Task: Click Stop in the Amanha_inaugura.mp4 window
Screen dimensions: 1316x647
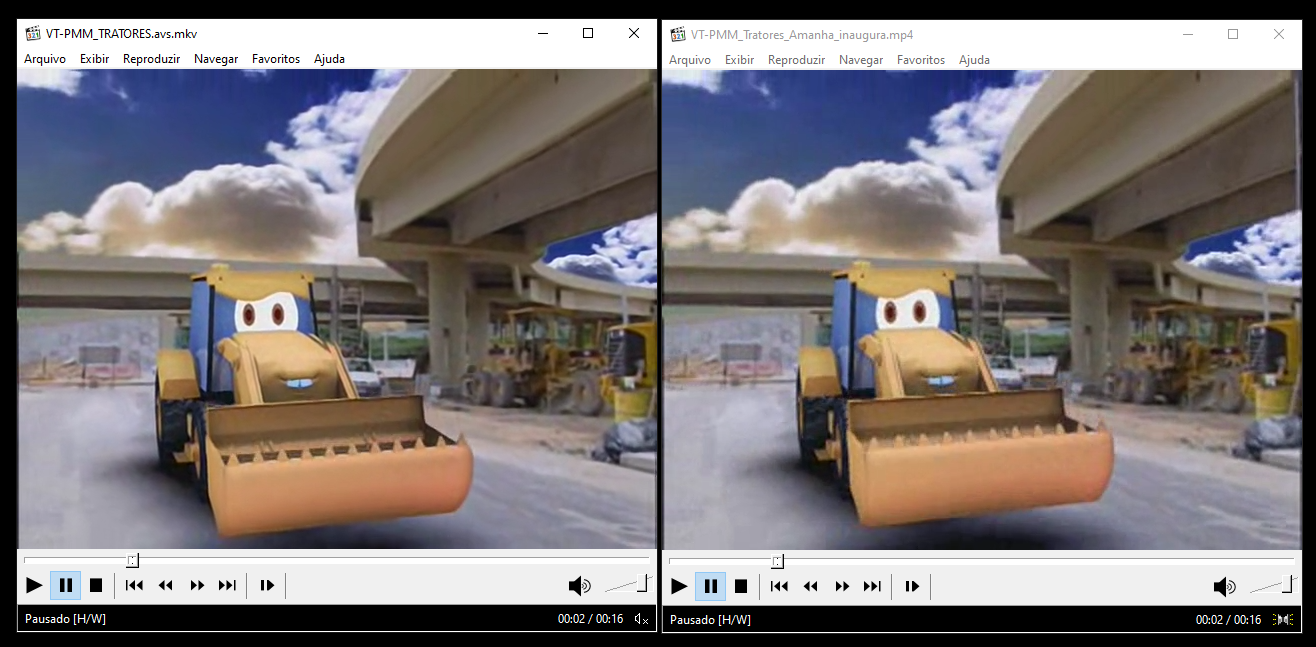Action: 741,585
